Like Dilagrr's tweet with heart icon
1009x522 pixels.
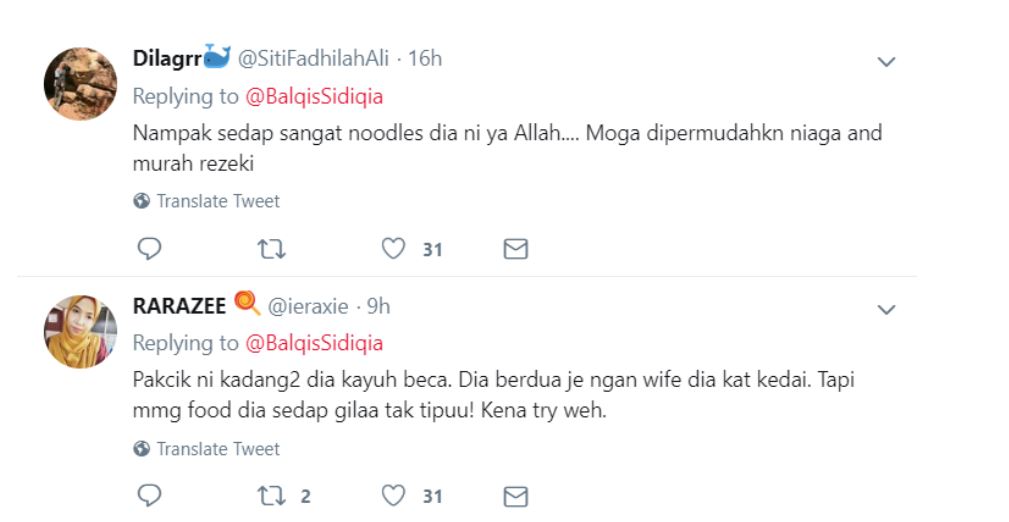tap(393, 248)
